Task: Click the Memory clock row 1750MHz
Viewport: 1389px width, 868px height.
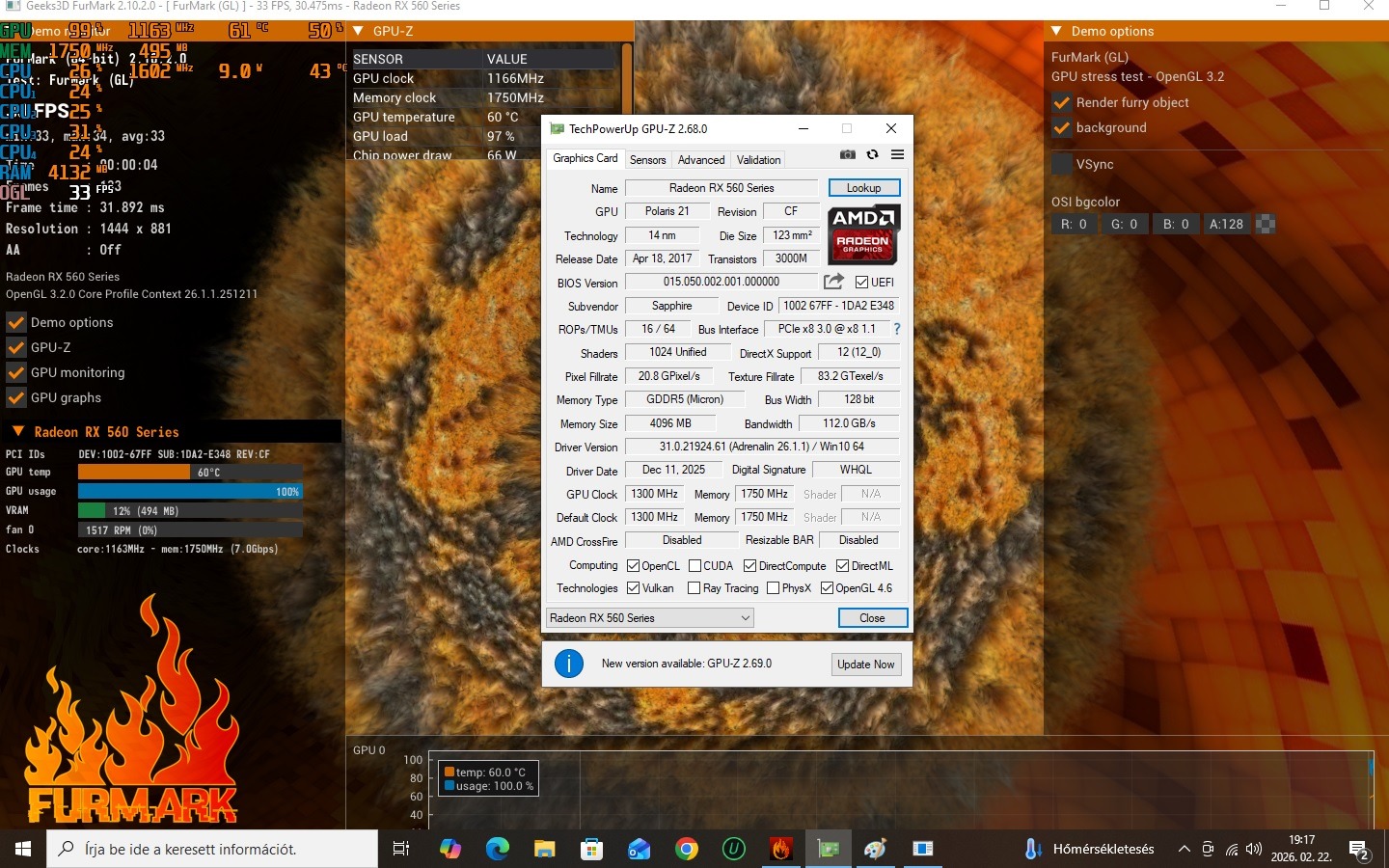Action: 484,97
